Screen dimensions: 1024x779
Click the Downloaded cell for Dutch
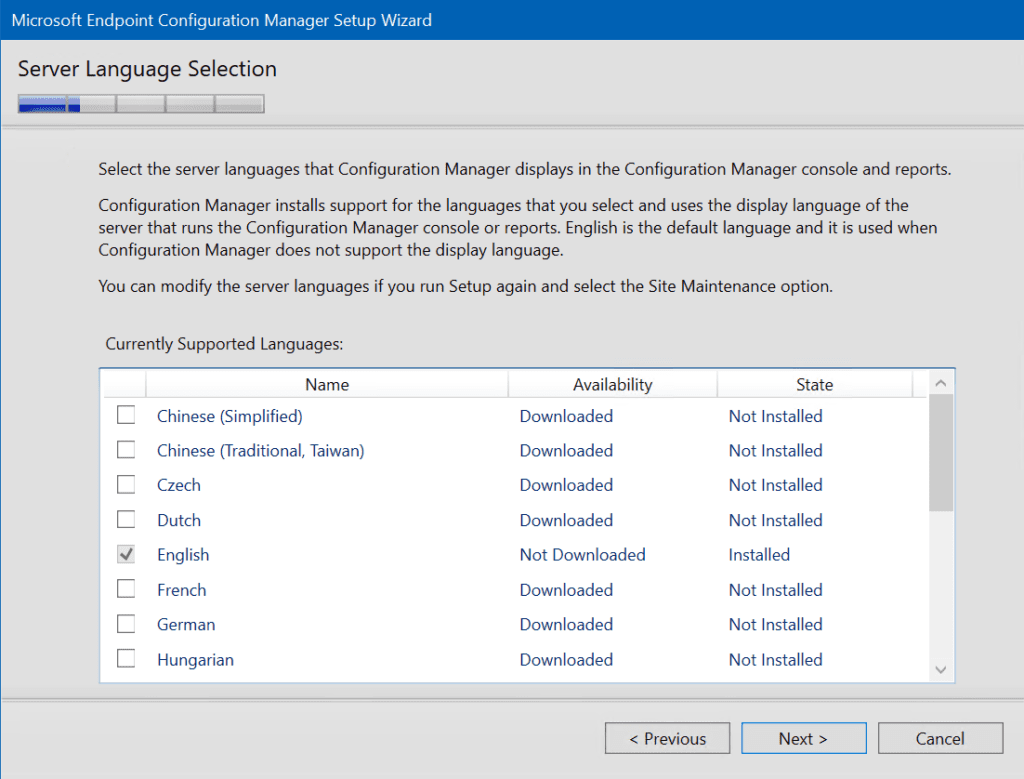[566, 520]
